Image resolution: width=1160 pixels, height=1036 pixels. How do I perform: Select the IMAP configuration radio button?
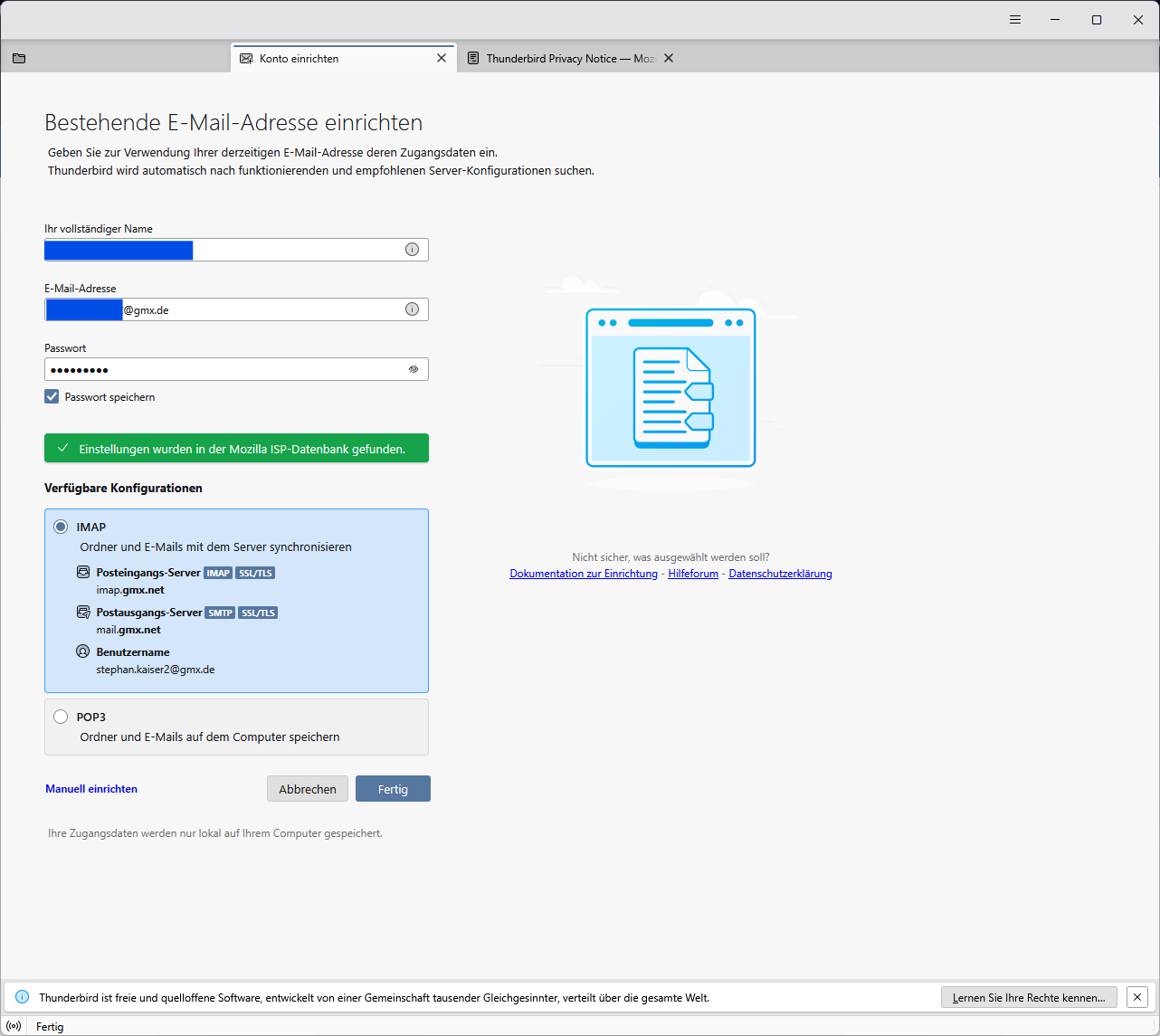point(61,527)
